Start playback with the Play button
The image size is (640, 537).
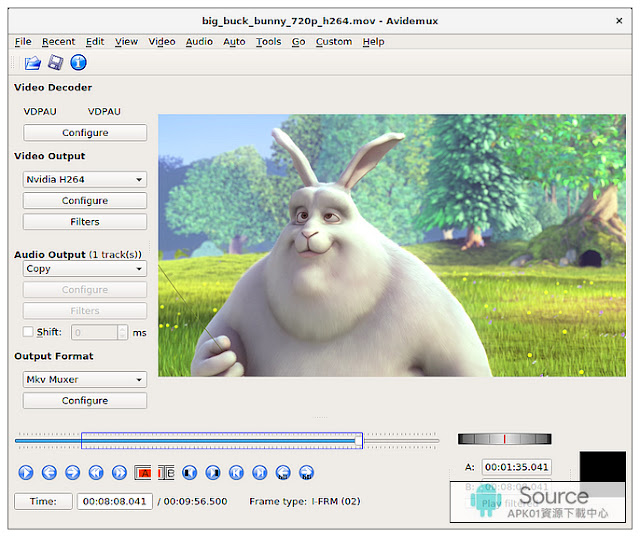click(x=26, y=473)
